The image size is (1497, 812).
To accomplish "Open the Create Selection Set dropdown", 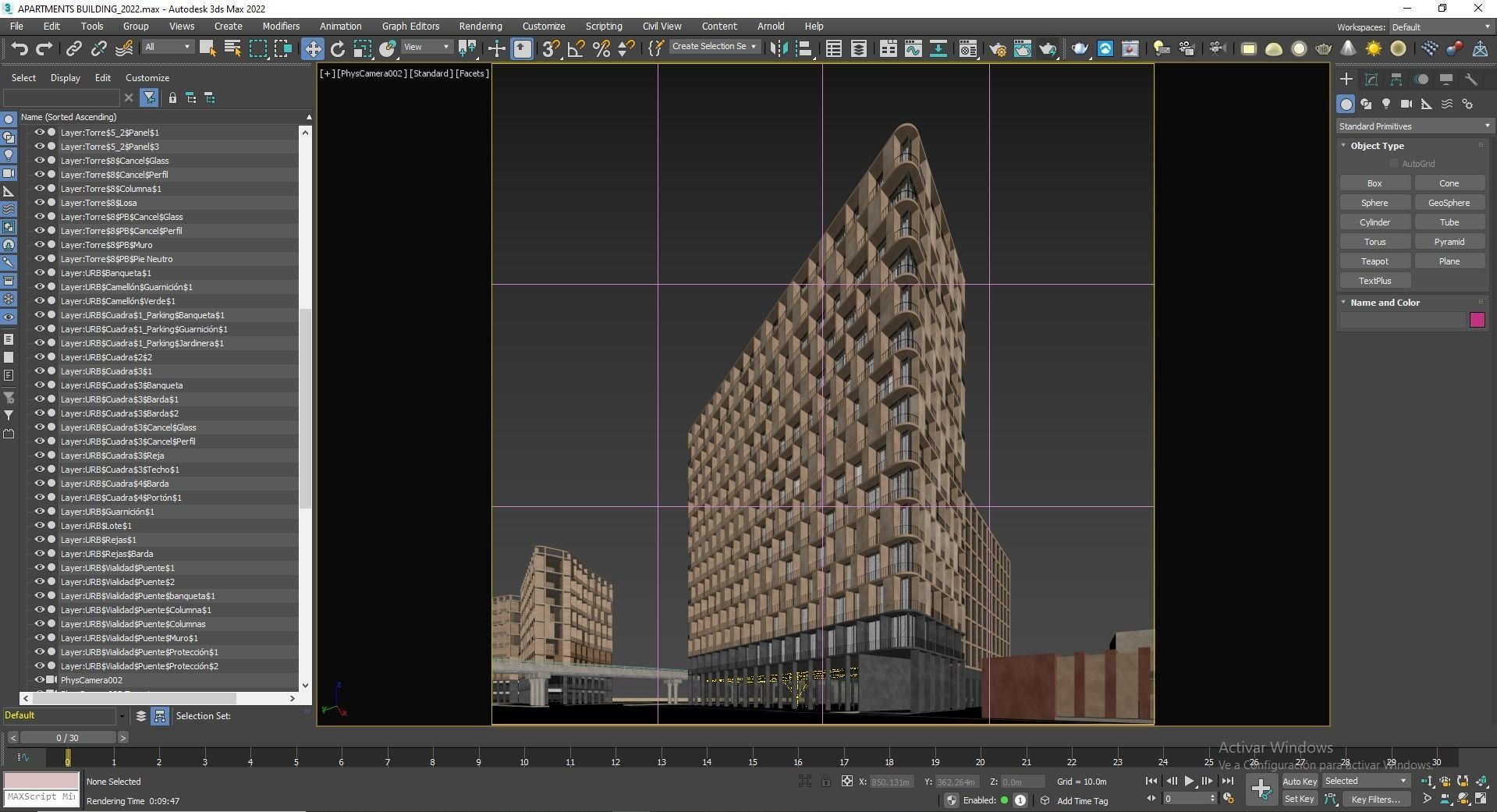I will tap(714, 47).
